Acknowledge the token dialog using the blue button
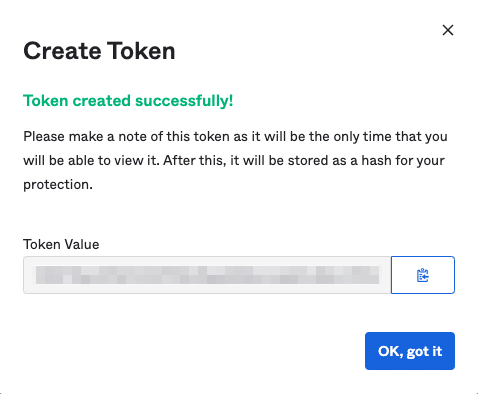The height and width of the screenshot is (394, 478). click(410, 351)
